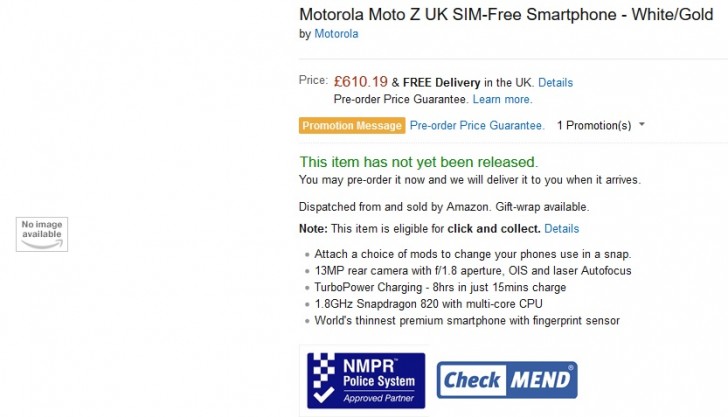Click the orange Promotion Message badge

[x=352, y=126]
